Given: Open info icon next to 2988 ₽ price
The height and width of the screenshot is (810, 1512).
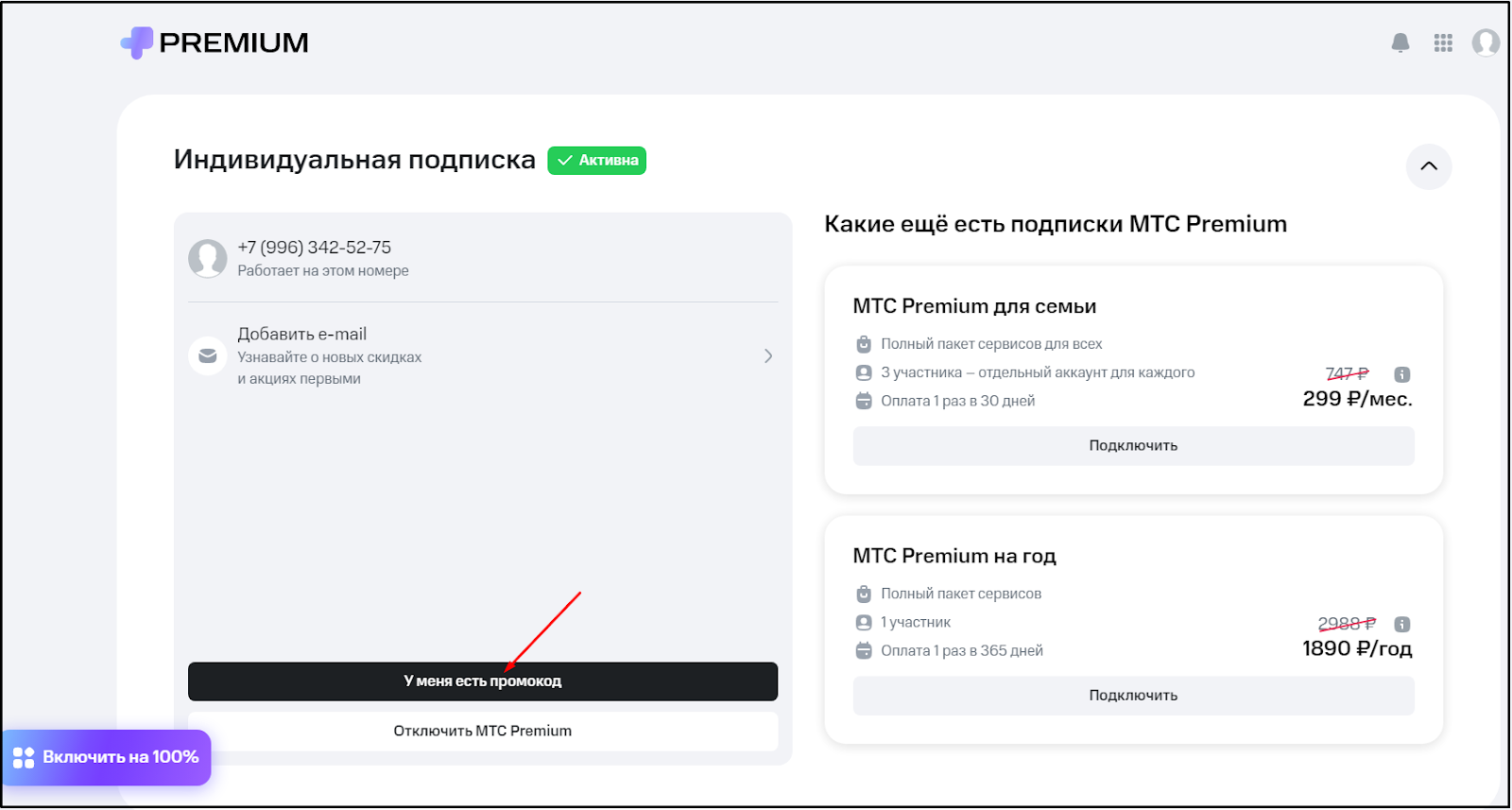Looking at the screenshot, I should (x=1402, y=624).
